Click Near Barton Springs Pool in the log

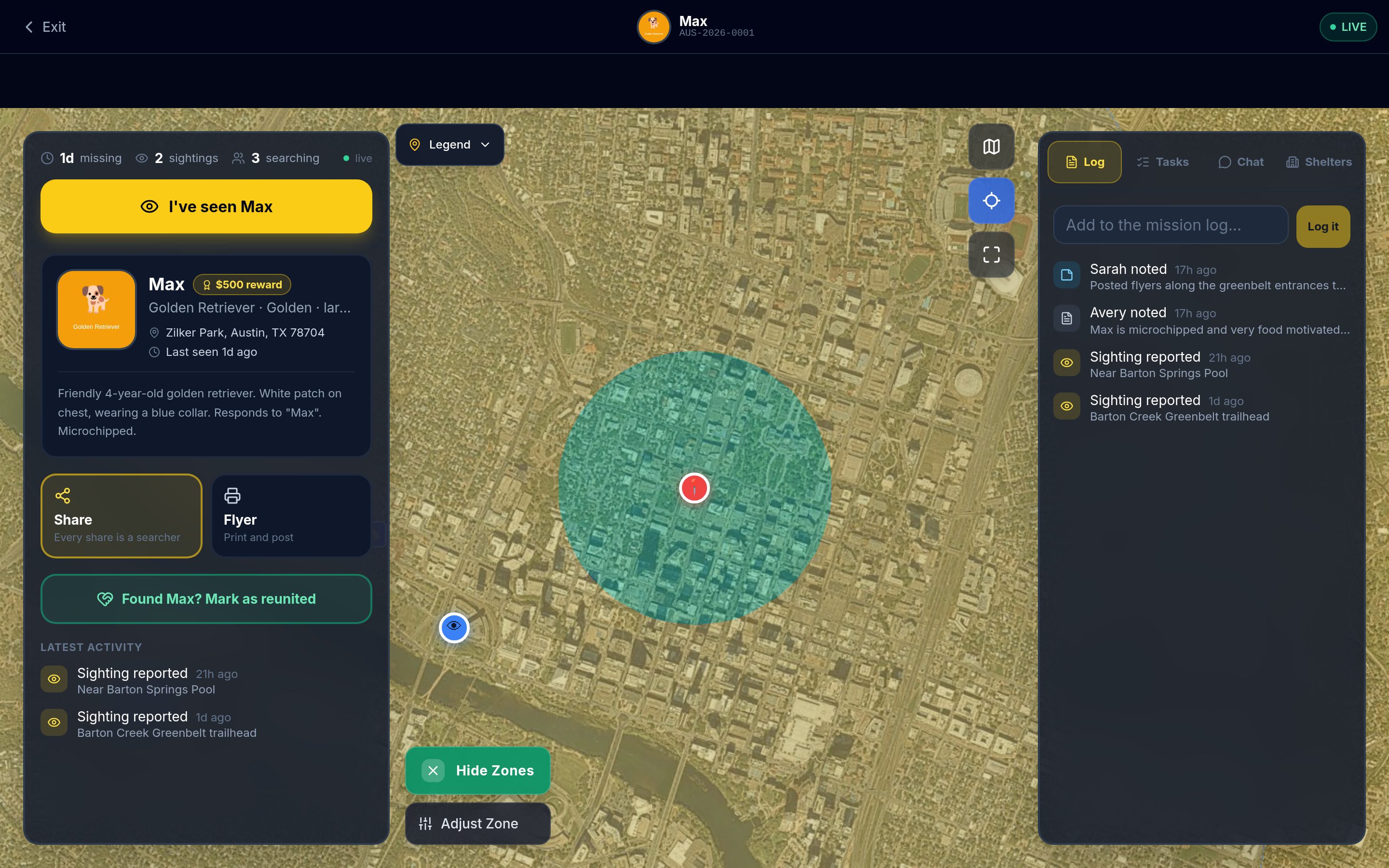(1158, 373)
